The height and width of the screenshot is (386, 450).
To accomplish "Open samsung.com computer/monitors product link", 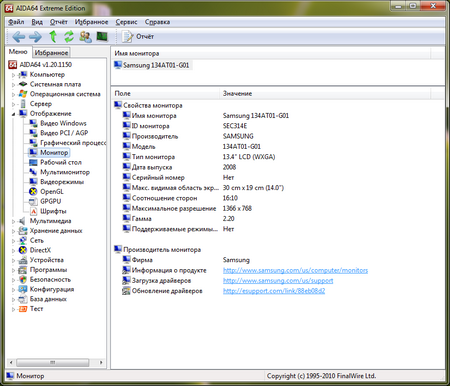I will (x=295, y=270).
